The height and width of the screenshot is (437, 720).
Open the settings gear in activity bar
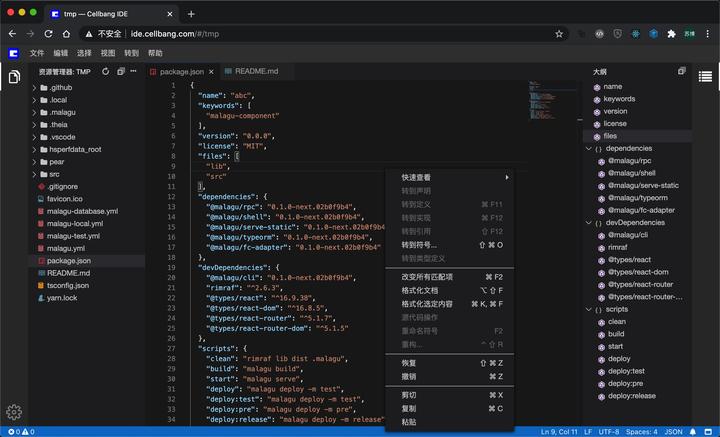[x=14, y=412]
